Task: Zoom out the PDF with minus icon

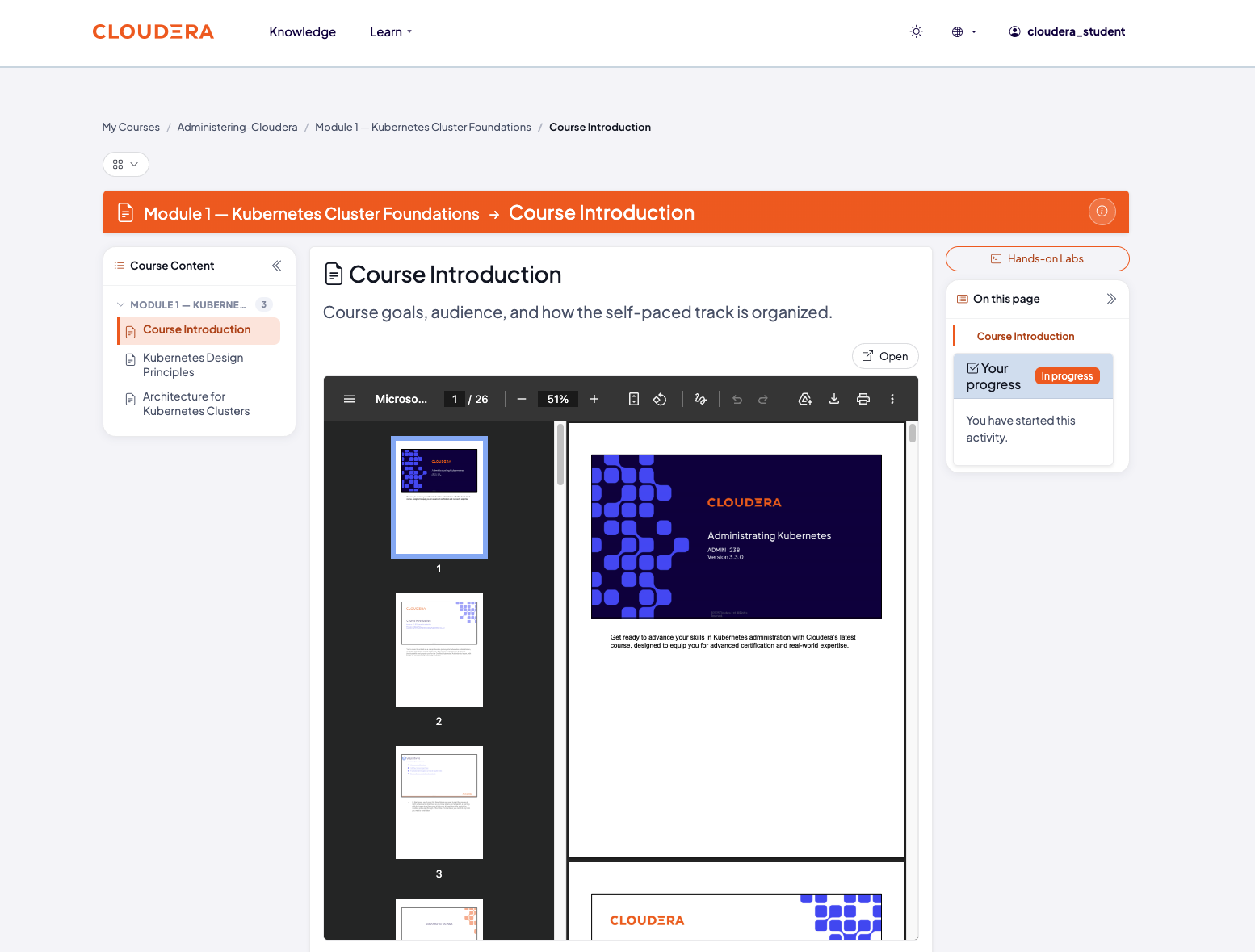Action: point(522,399)
